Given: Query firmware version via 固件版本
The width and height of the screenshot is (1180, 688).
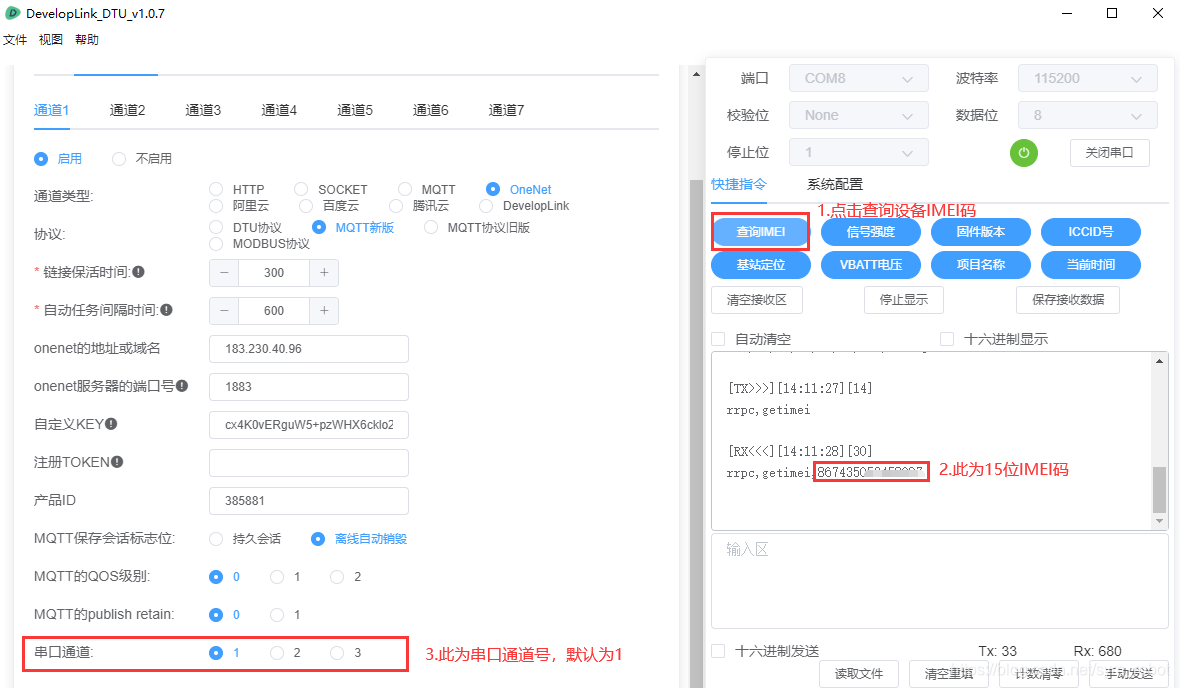Looking at the screenshot, I should [x=980, y=231].
